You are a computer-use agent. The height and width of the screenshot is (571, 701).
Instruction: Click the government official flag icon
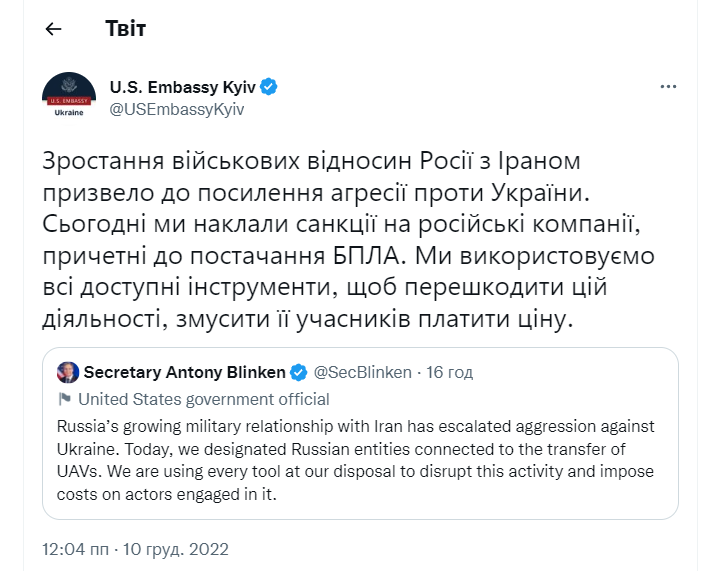coord(65,397)
